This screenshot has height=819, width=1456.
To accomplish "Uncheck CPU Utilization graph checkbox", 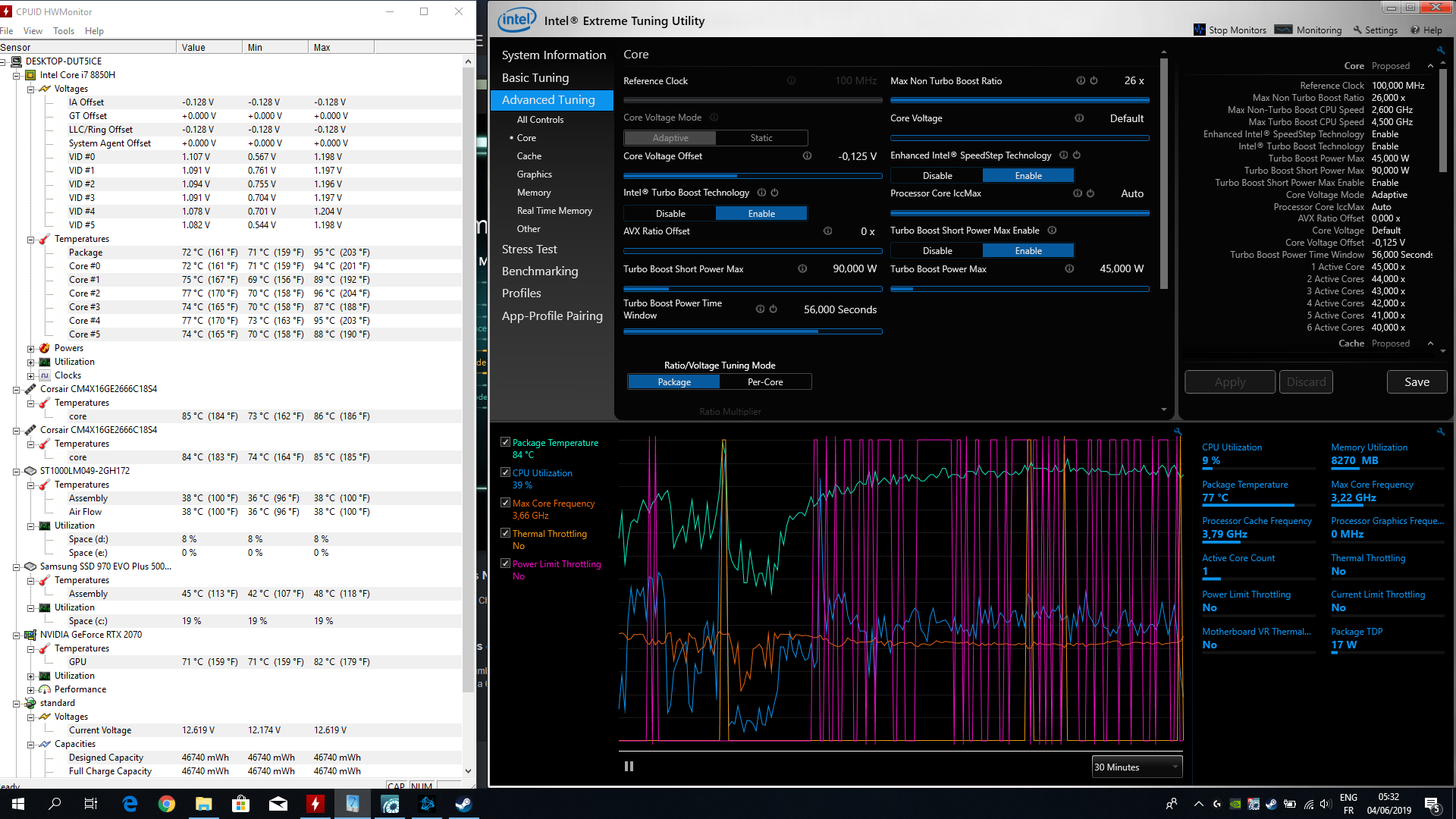I will pyautogui.click(x=505, y=472).
